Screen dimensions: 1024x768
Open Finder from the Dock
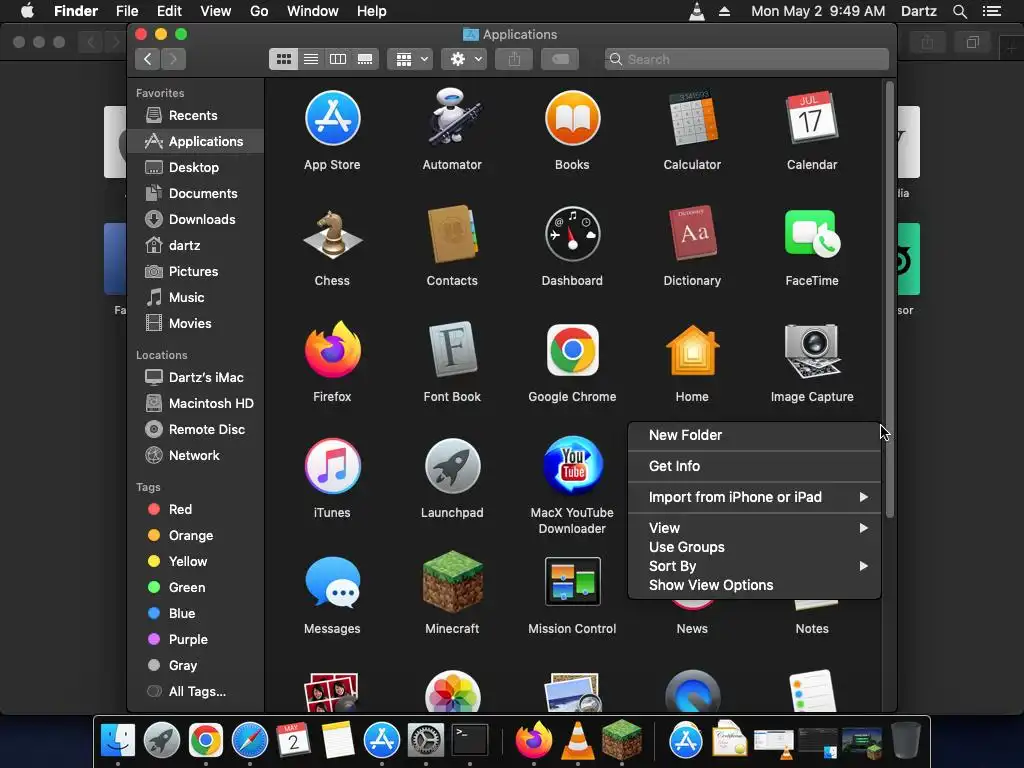point(118,741)
